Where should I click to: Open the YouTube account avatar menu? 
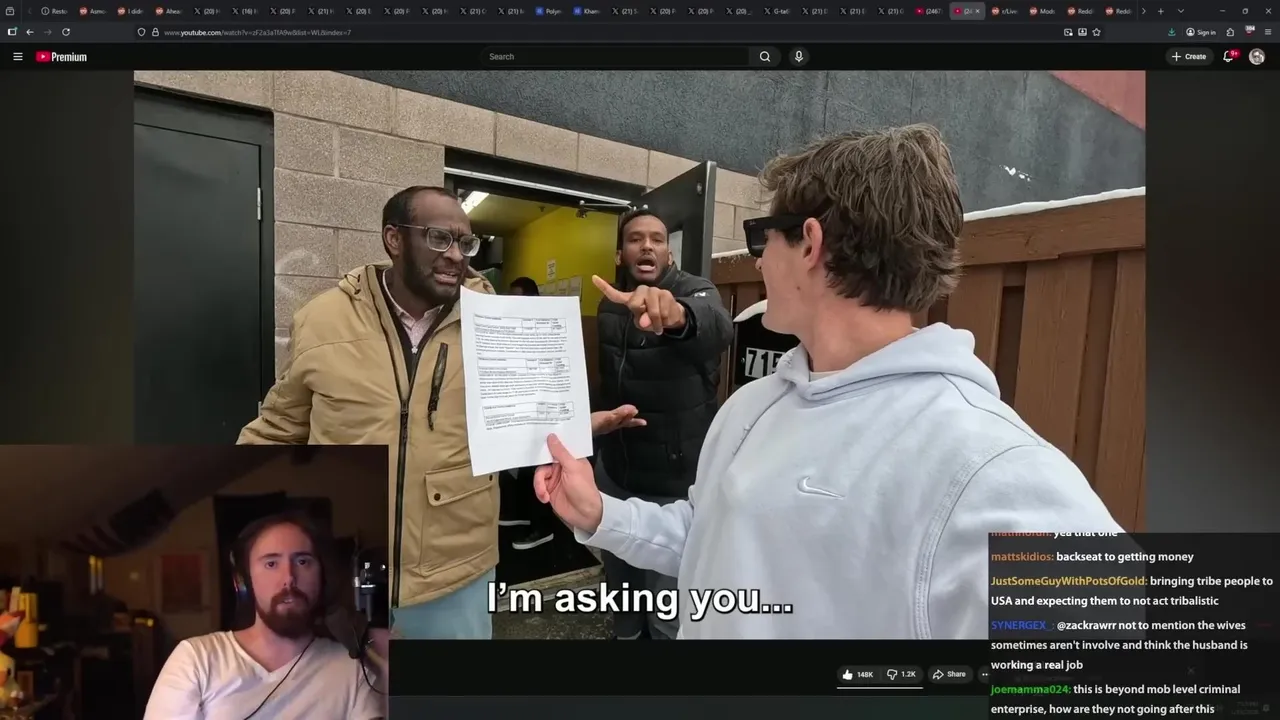1257,57
